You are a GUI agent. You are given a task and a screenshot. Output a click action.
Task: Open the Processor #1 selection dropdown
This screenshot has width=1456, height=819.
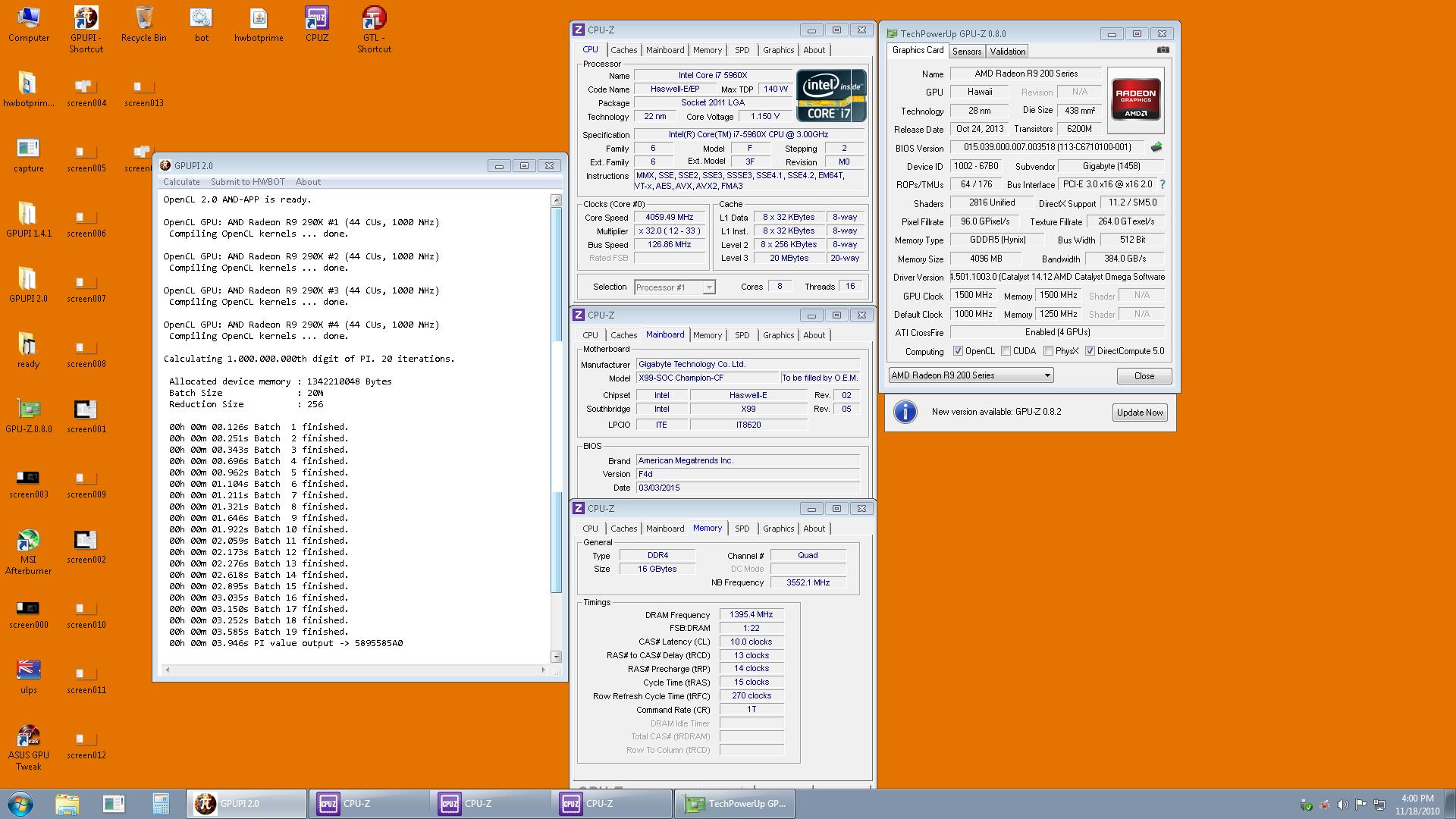pos(674,287)
